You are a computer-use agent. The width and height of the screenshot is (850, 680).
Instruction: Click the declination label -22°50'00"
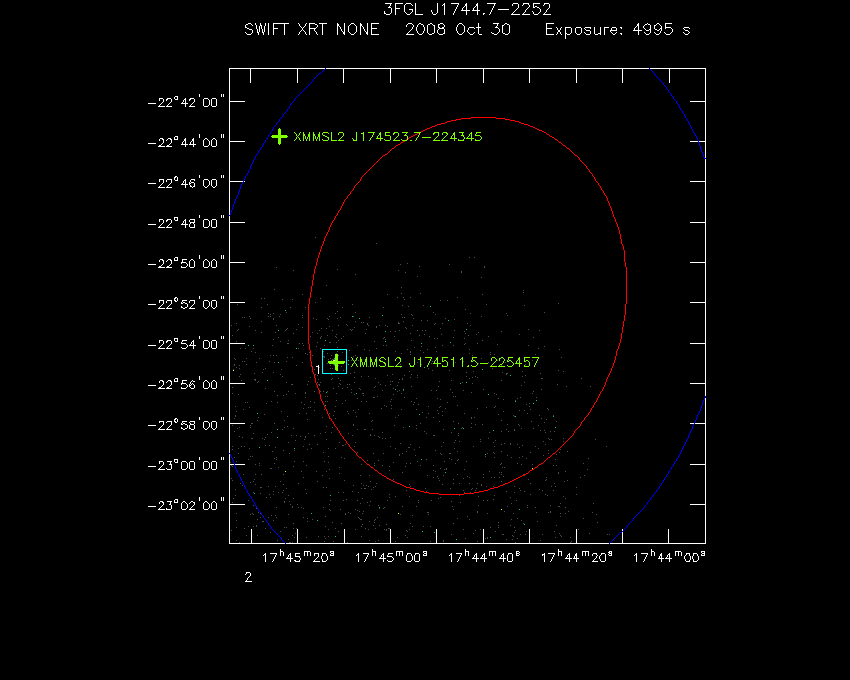click(x=186, y=263)
